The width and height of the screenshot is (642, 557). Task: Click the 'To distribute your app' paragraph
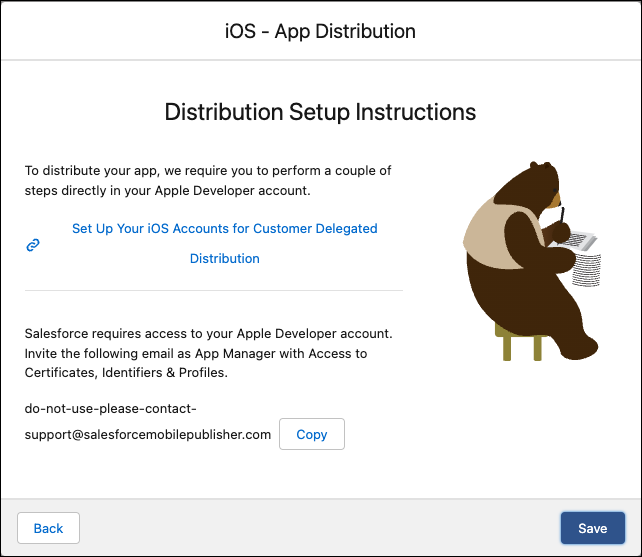208,181
